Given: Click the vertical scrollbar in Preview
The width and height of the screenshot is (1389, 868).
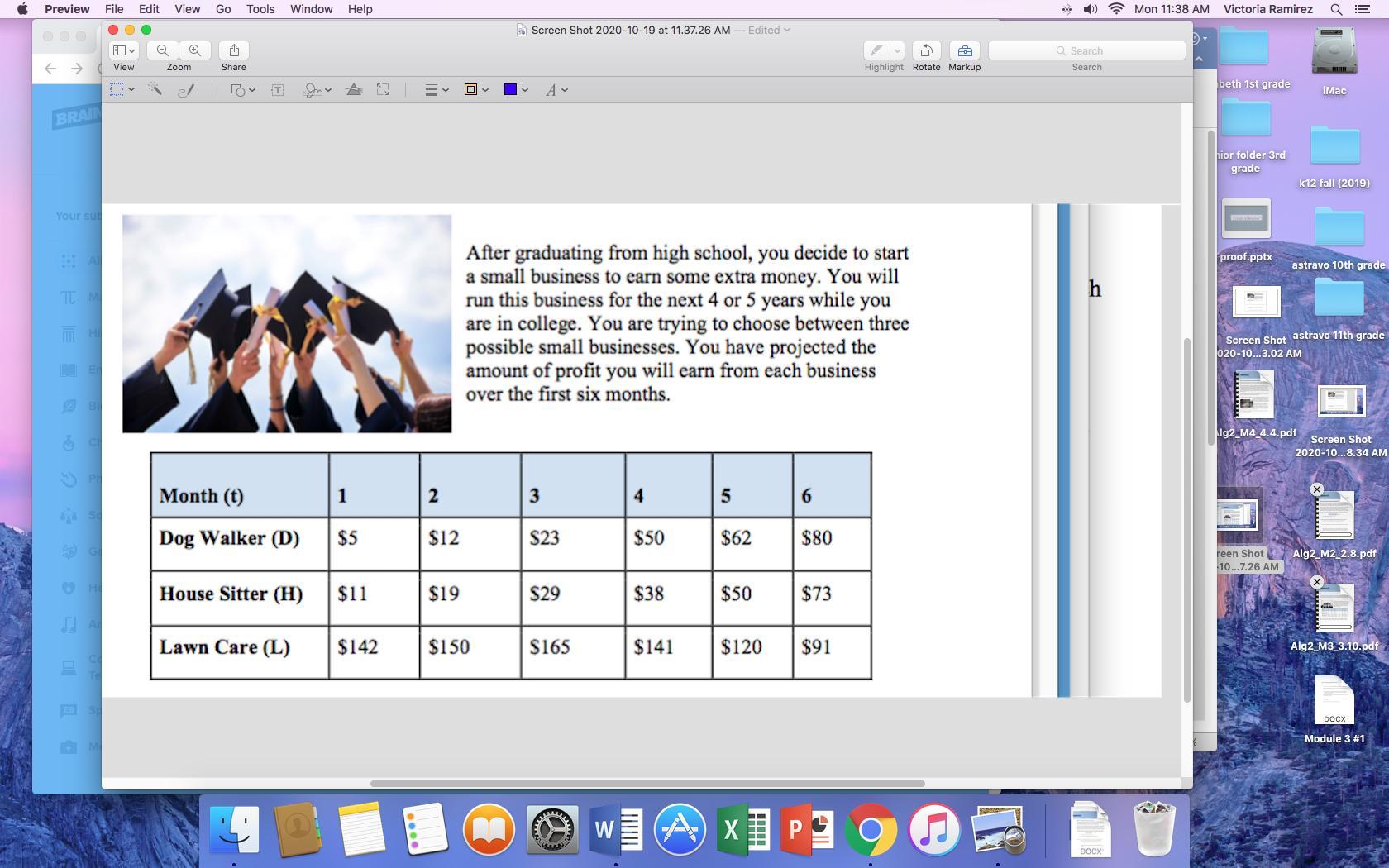Looking at the screenshot, I should tap(1187, 521).
